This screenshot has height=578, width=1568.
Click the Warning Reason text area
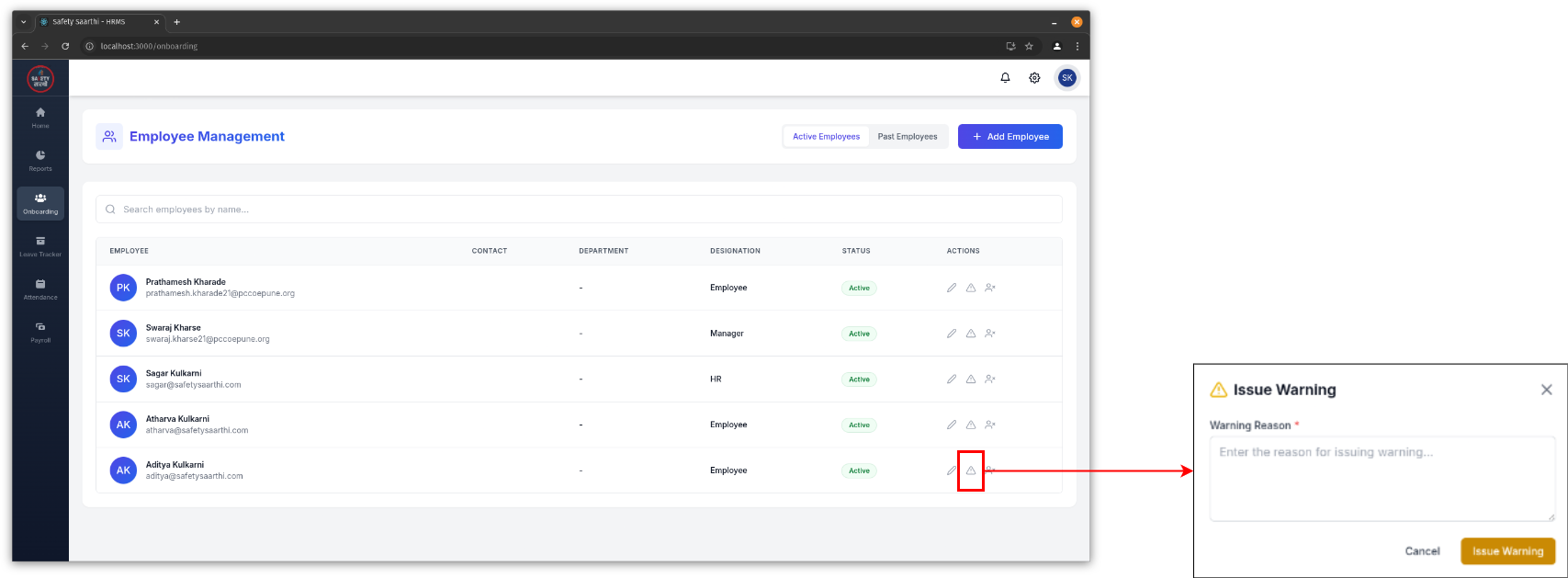coord(1382,479)
